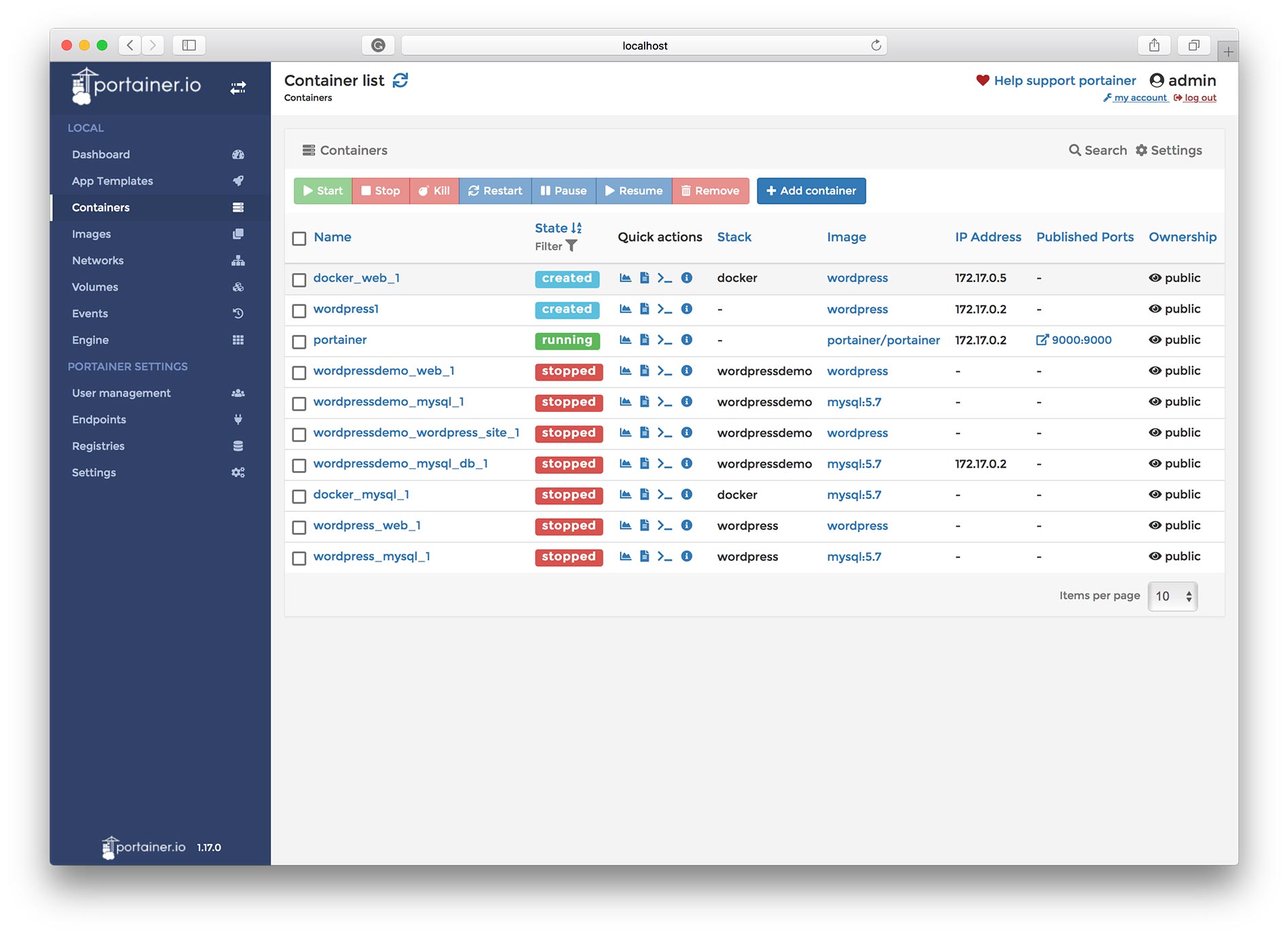Click the Networks sitemap icon in sidebar
The image size is (1288, 936).
coord(238,260)
